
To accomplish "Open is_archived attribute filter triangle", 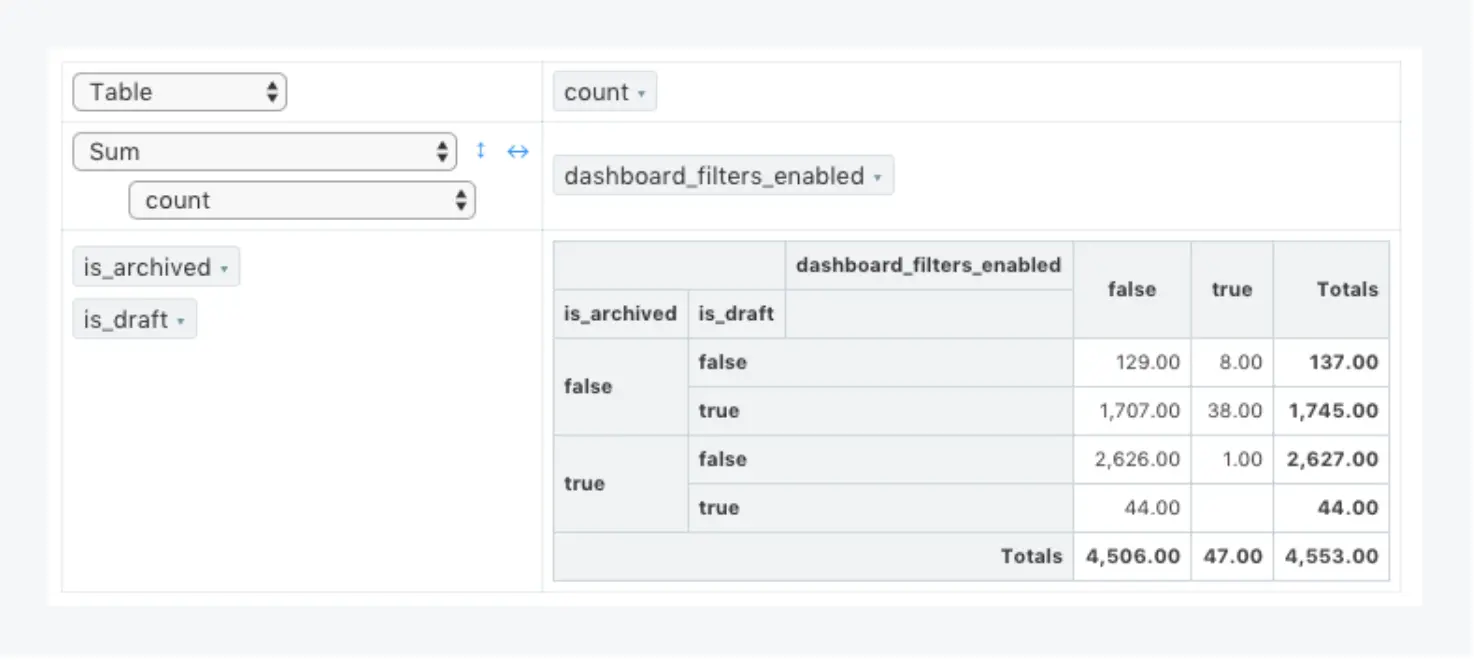I will (224, 269).
